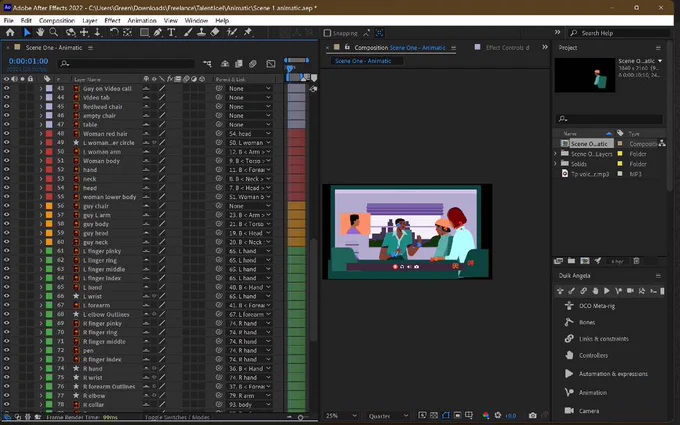Click the current time 0:00:01:00 field
680x425 pixels.
click(x=29, y=61)
